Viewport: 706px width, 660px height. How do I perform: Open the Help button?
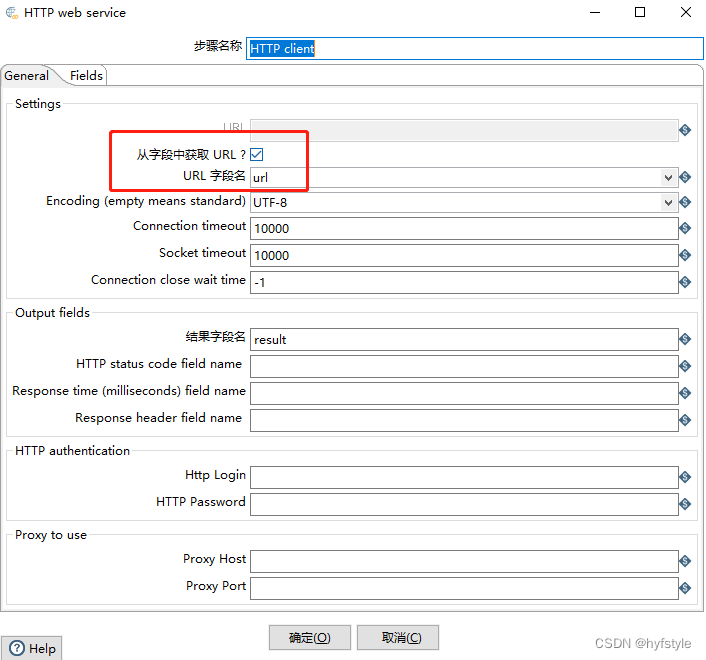click(32, 648)
